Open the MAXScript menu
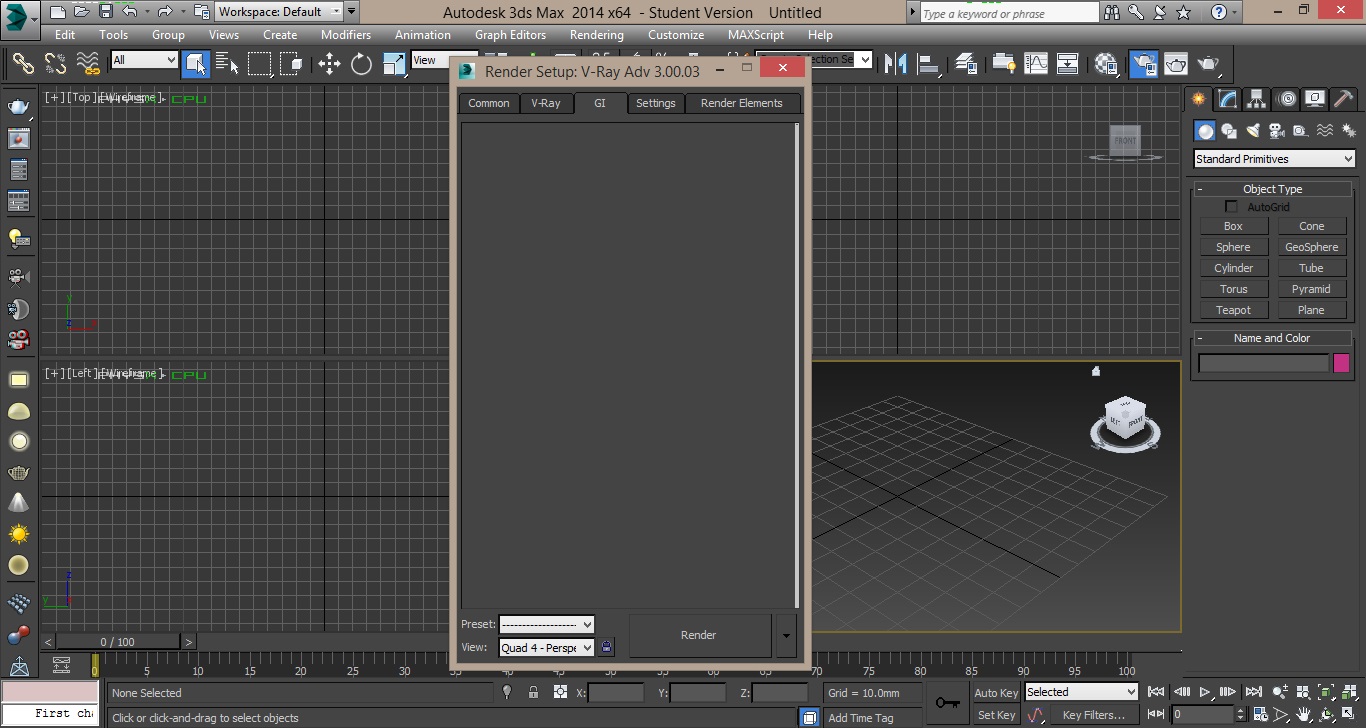1366x728 pixels. coord(756,35)
